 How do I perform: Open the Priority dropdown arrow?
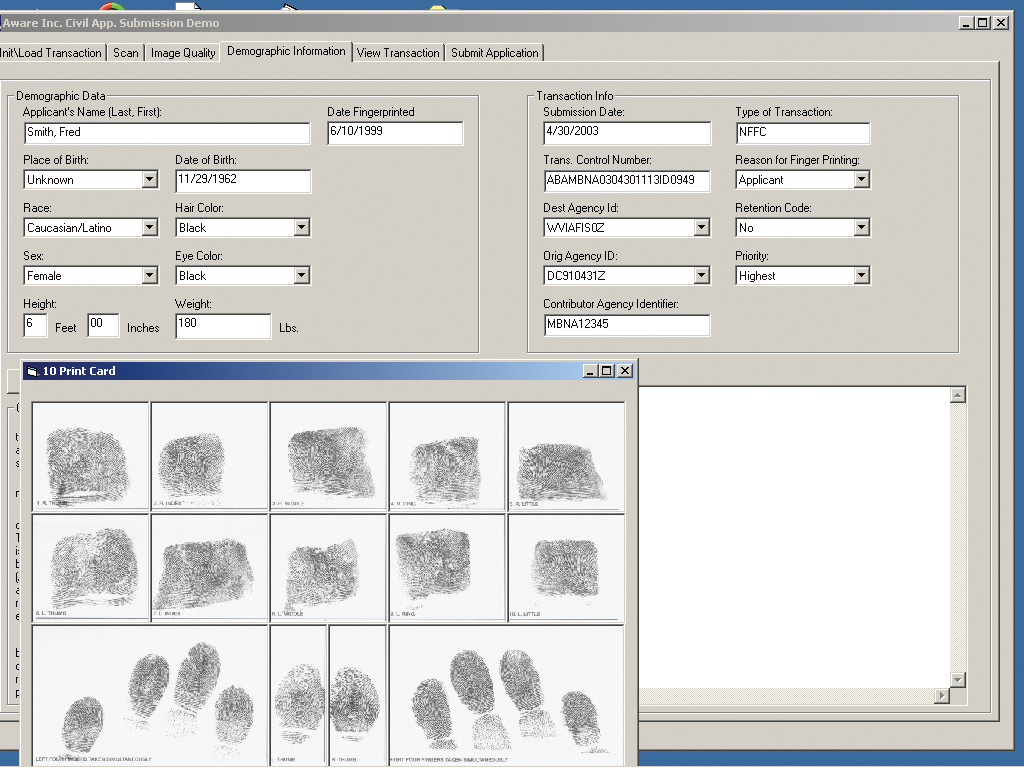(862, 276)
